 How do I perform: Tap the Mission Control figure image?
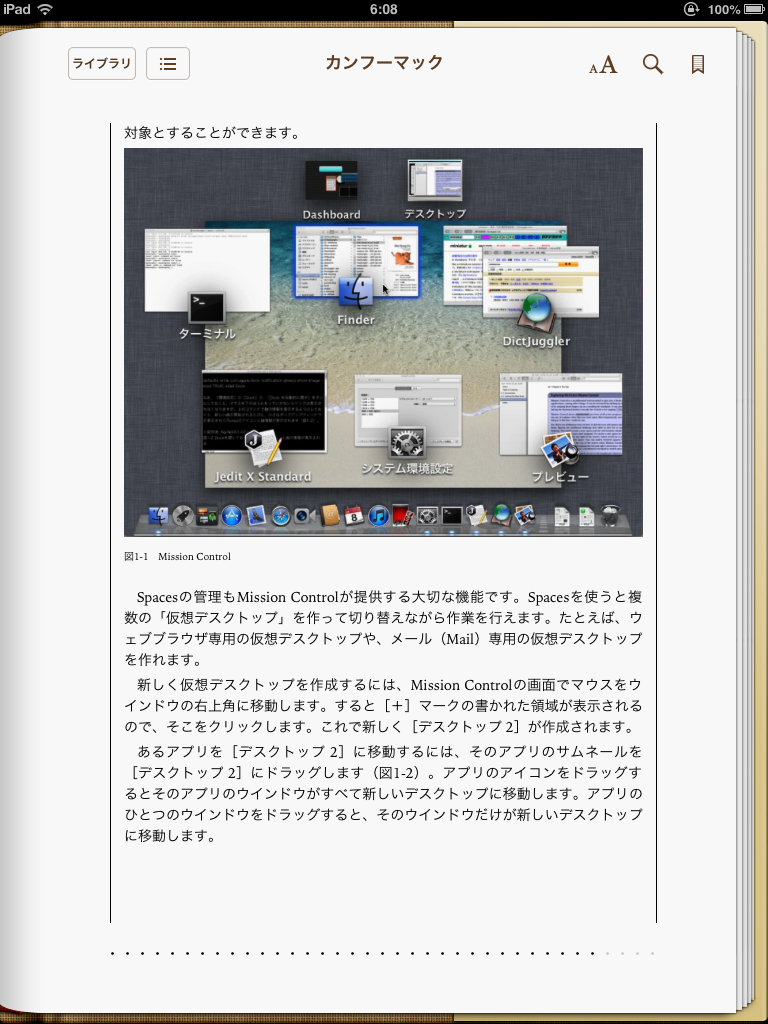click(383, 342)
